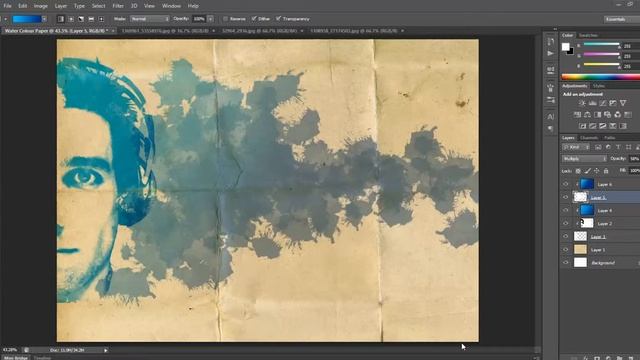Screen dimensions: 640x360
Task: Open the gradient Mode dropdown
Action: [149, 19]
